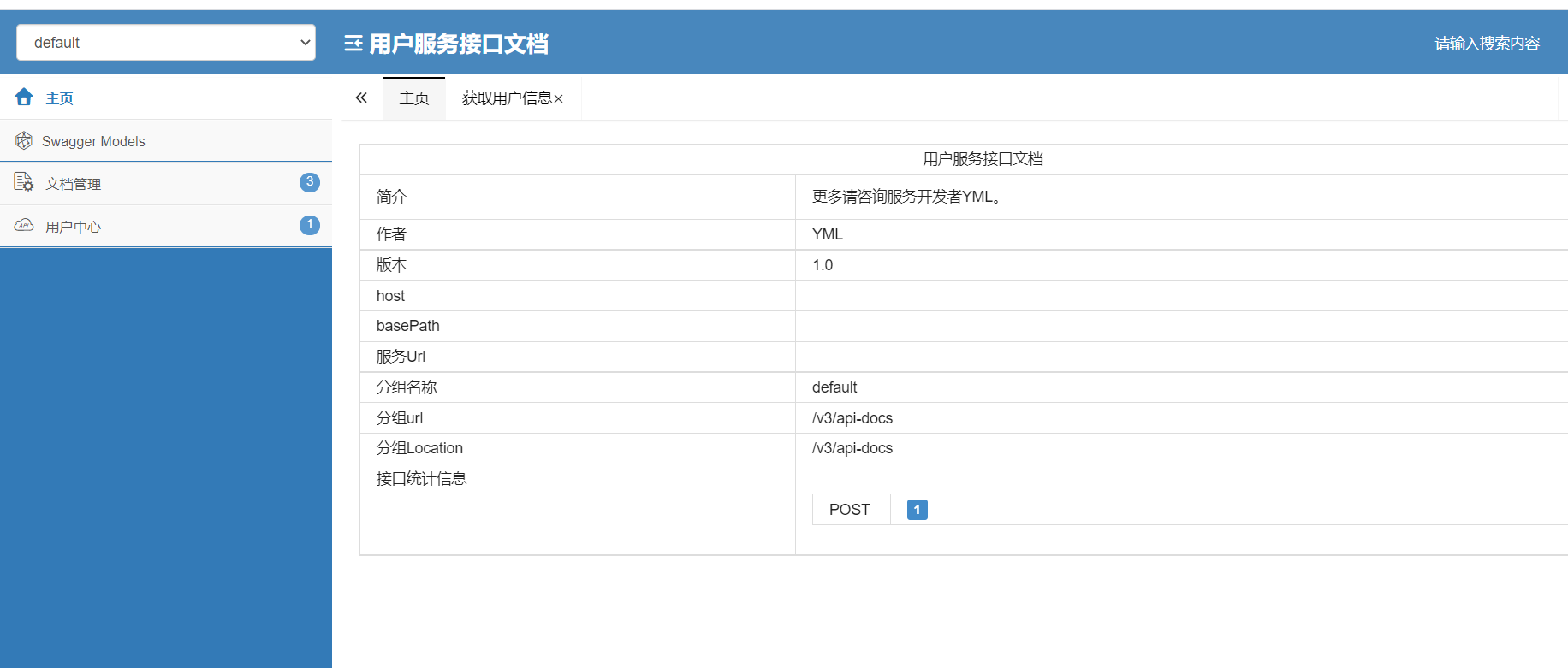
Task: Click the table heading 用户服务接口文档
Action: coord(983,159)
